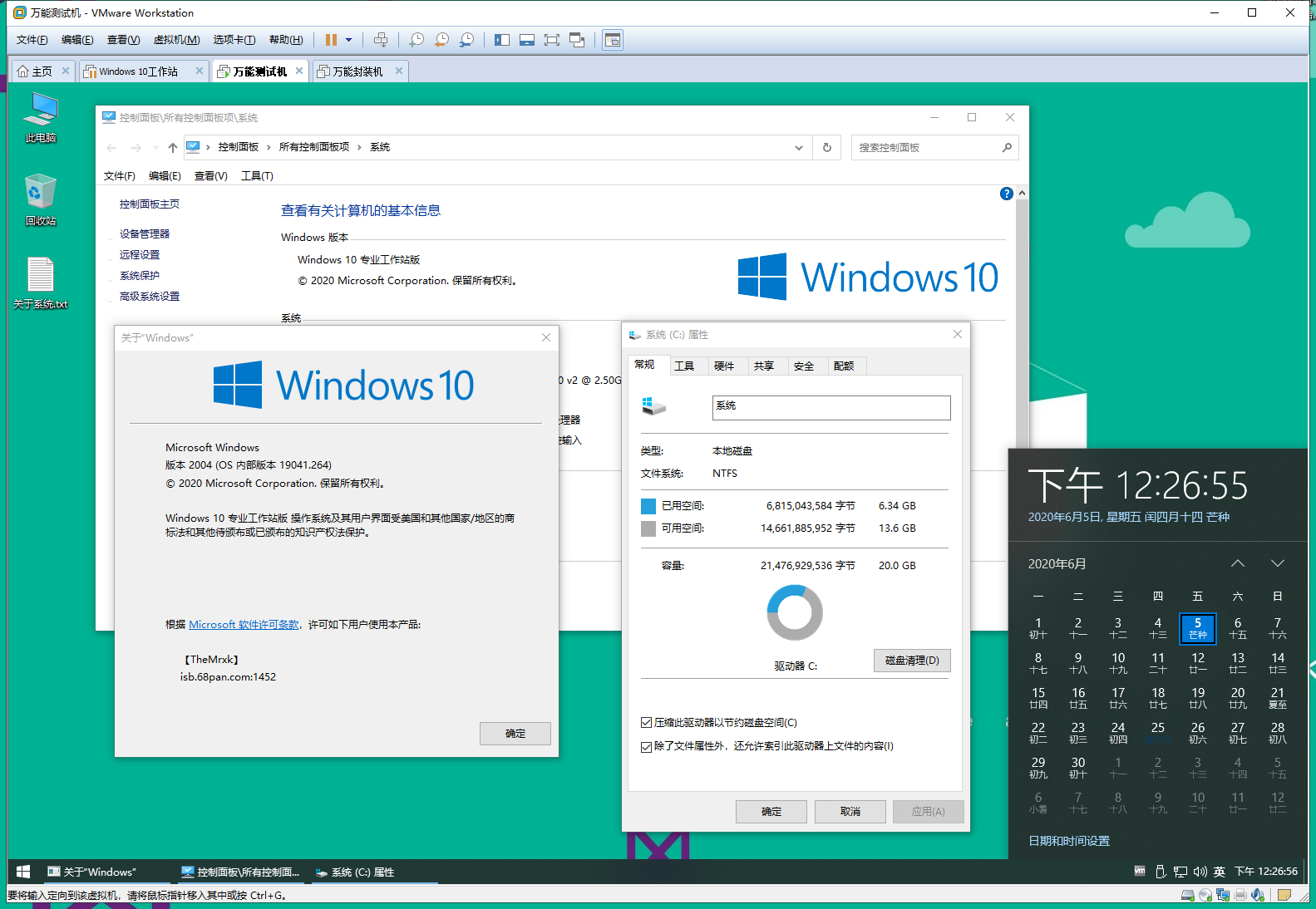Click the guest volume speaker tray icon

pyautogui.click(x=1200, y=872)
